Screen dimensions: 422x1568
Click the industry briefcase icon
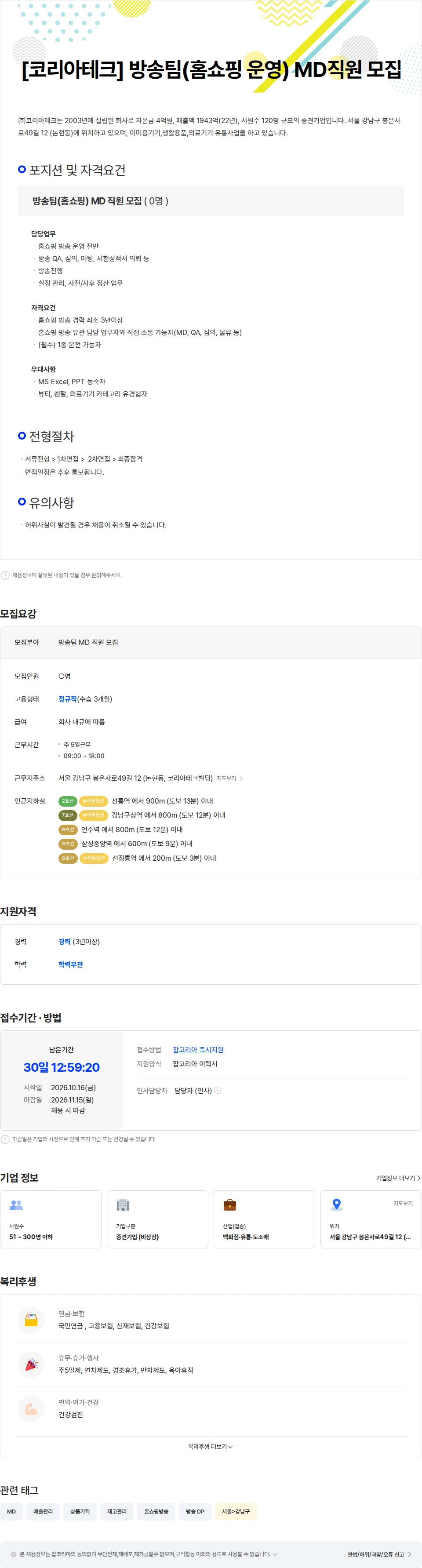coord(229,1204)
